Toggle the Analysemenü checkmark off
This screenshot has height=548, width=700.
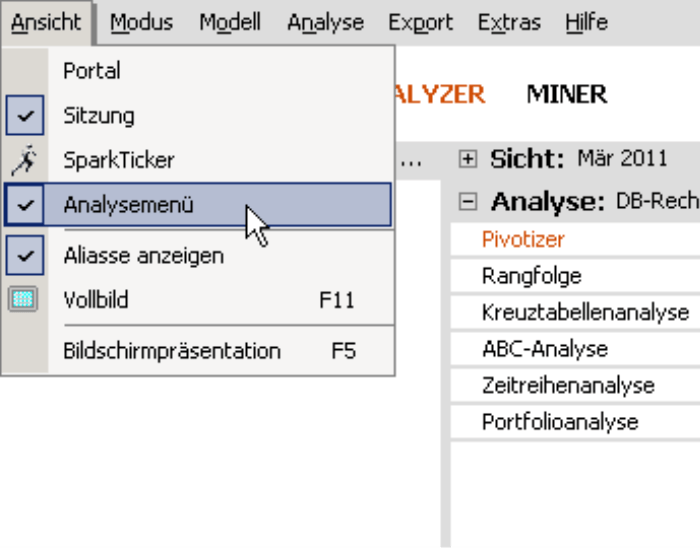pos(25,205)
